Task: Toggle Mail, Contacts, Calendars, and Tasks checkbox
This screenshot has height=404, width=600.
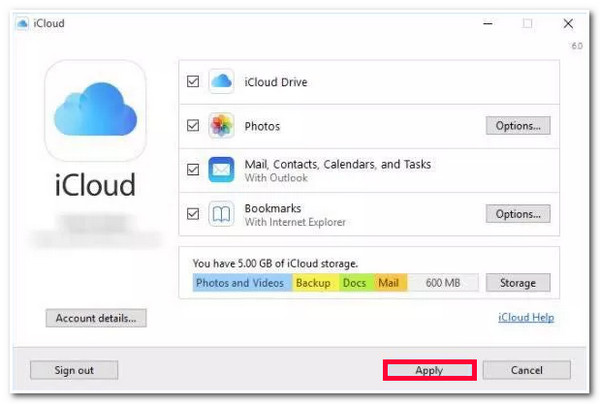Action: 193,169
